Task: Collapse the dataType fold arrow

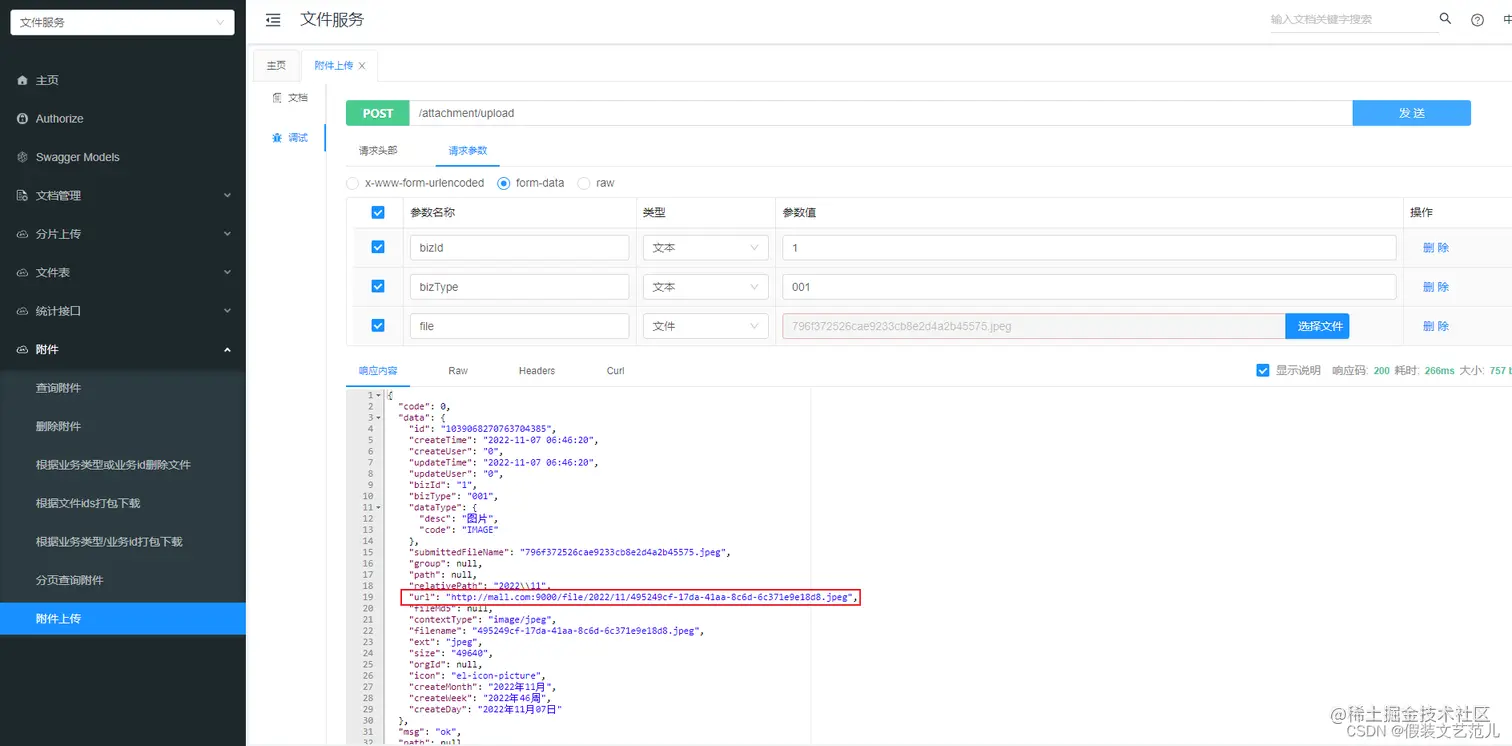Action: (x=378, y=507)
